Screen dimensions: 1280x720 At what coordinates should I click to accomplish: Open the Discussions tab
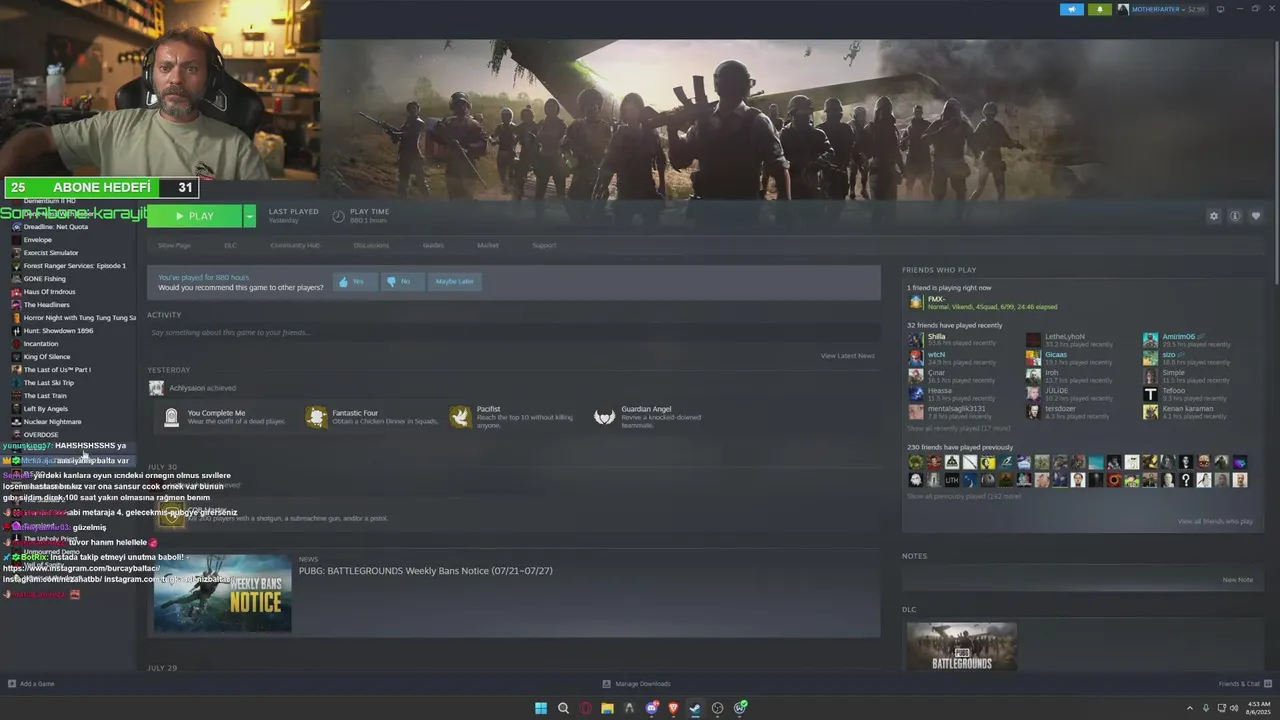[371, 245]
